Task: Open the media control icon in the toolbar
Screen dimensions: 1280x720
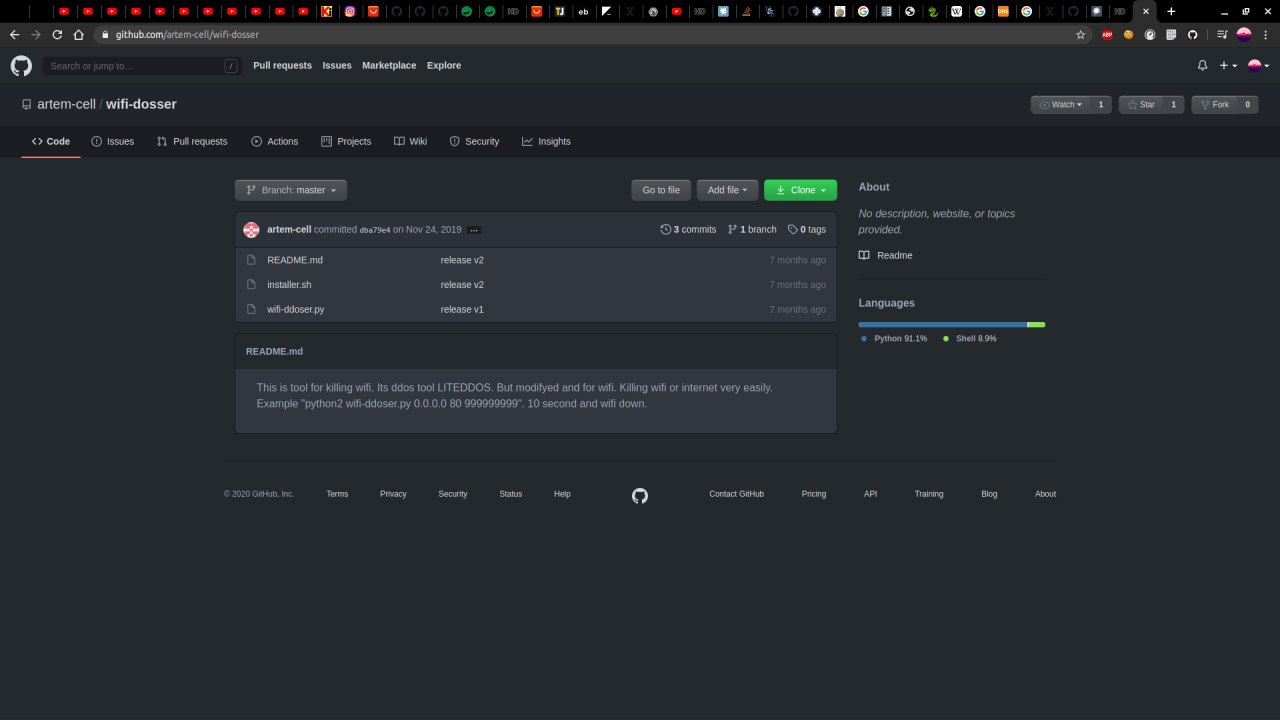Action: pyautogui.click(x=1222, y=34)
